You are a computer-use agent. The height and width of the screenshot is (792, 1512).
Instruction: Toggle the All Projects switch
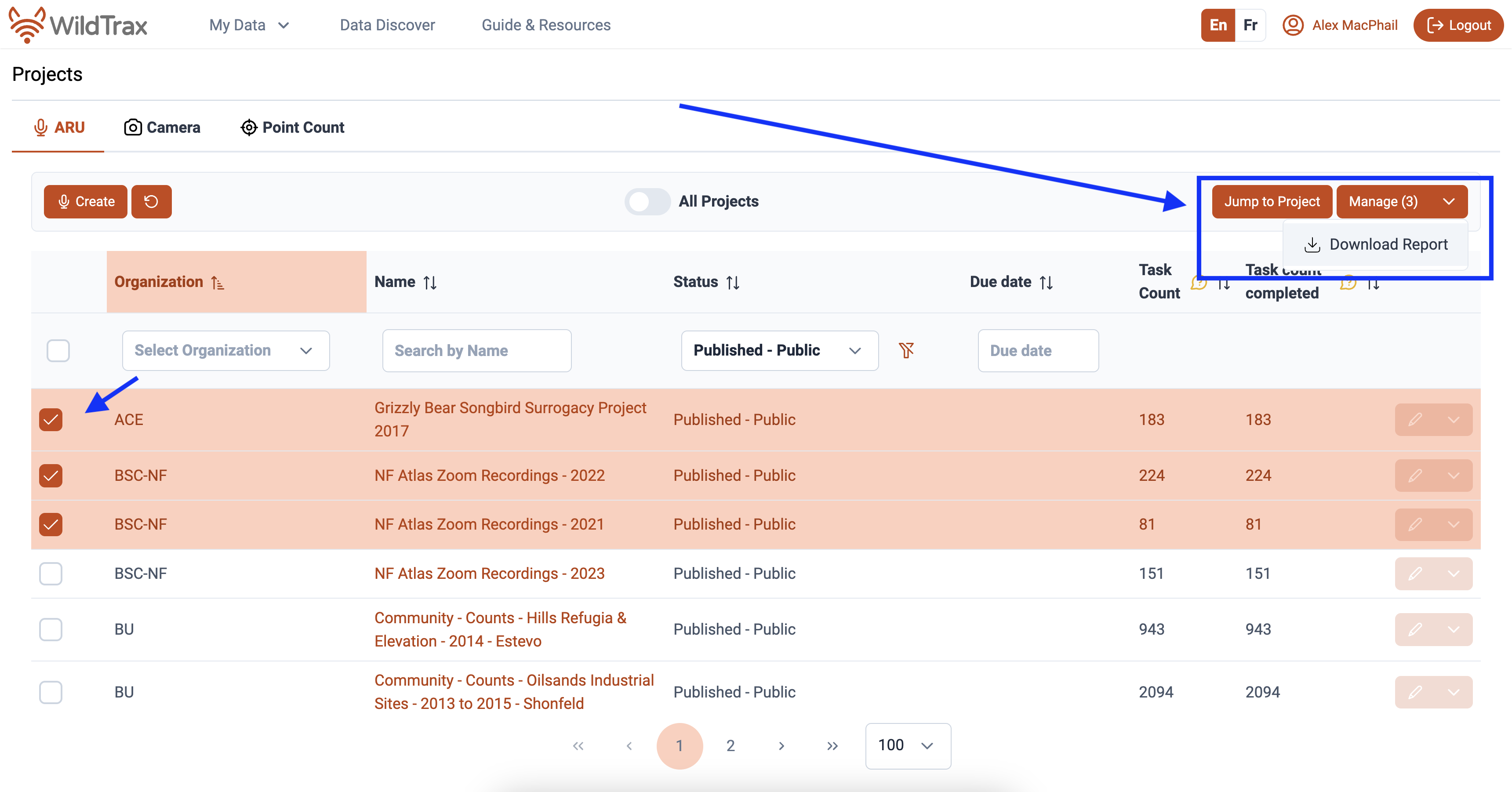[647, 201]
